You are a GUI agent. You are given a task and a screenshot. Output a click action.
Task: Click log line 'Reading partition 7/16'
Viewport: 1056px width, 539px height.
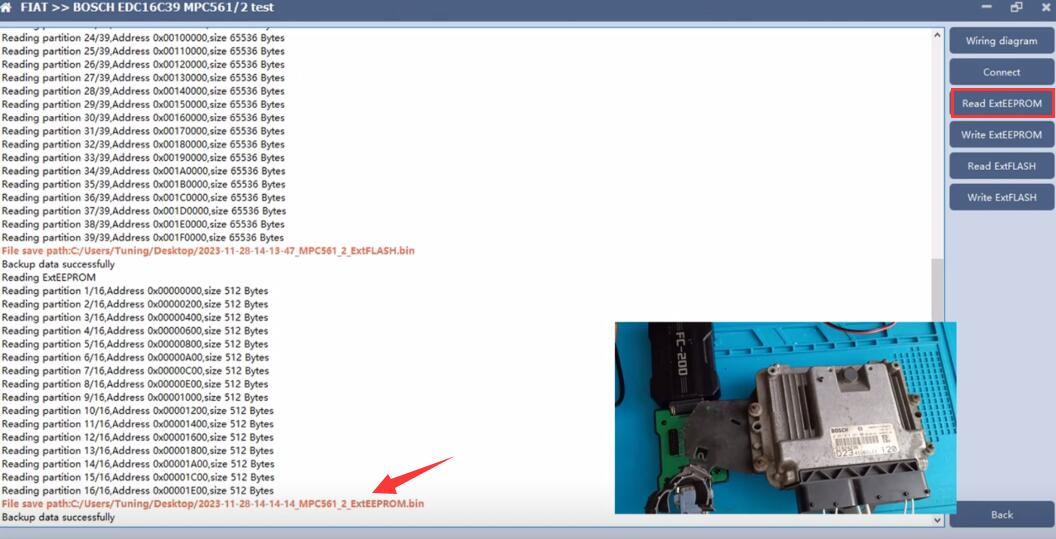135,371
